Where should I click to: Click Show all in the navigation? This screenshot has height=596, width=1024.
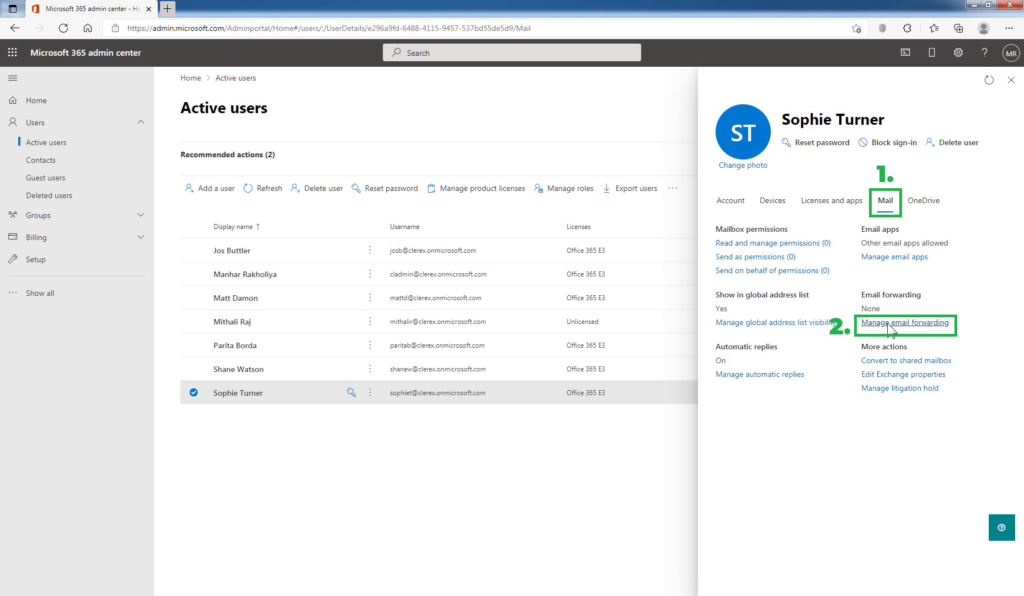pos(40,293)
